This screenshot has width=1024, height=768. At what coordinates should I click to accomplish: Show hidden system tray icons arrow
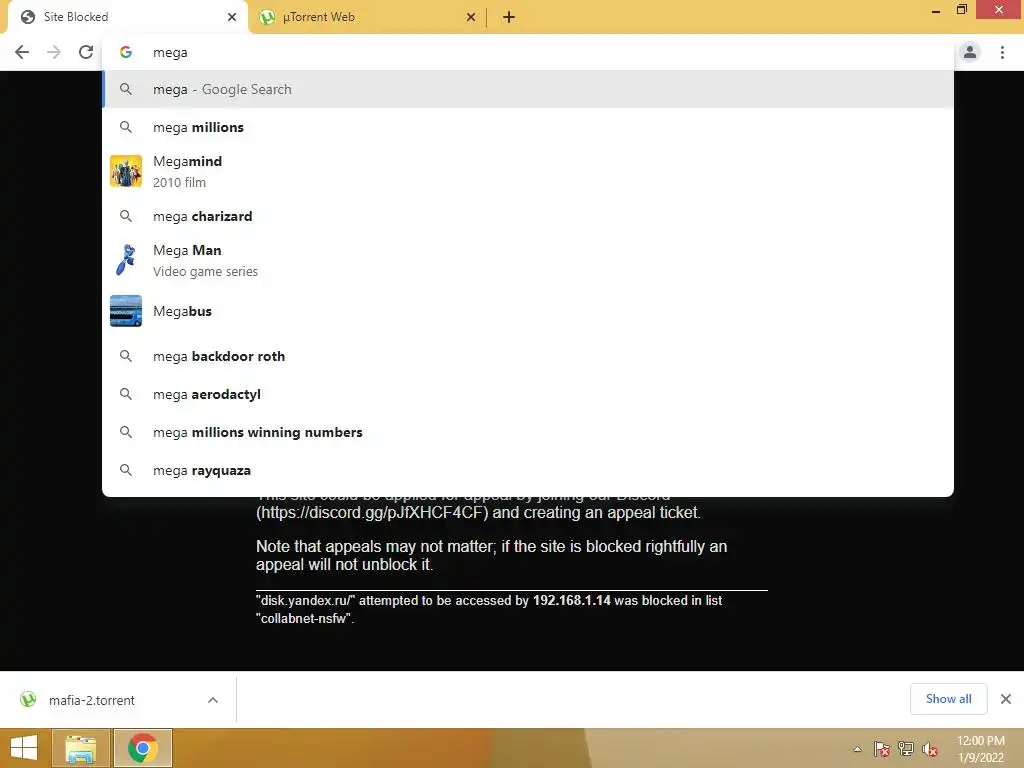[x=857, y=749]
